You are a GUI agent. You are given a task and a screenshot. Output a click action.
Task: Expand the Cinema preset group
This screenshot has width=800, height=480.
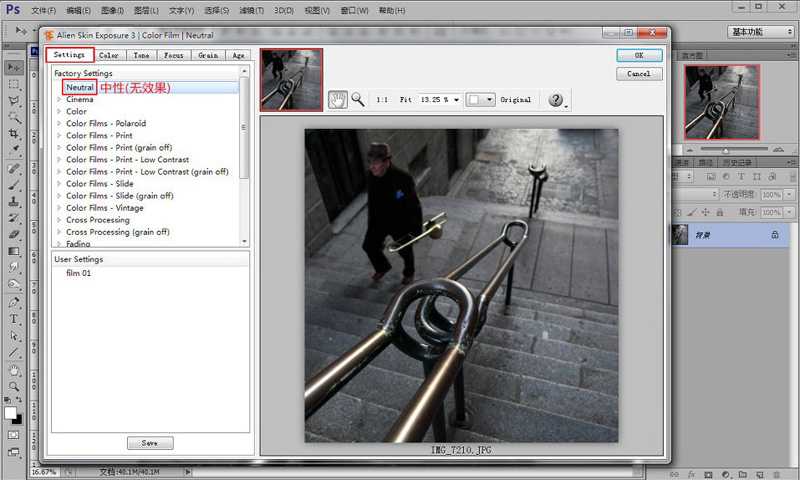tap(59, 99)
